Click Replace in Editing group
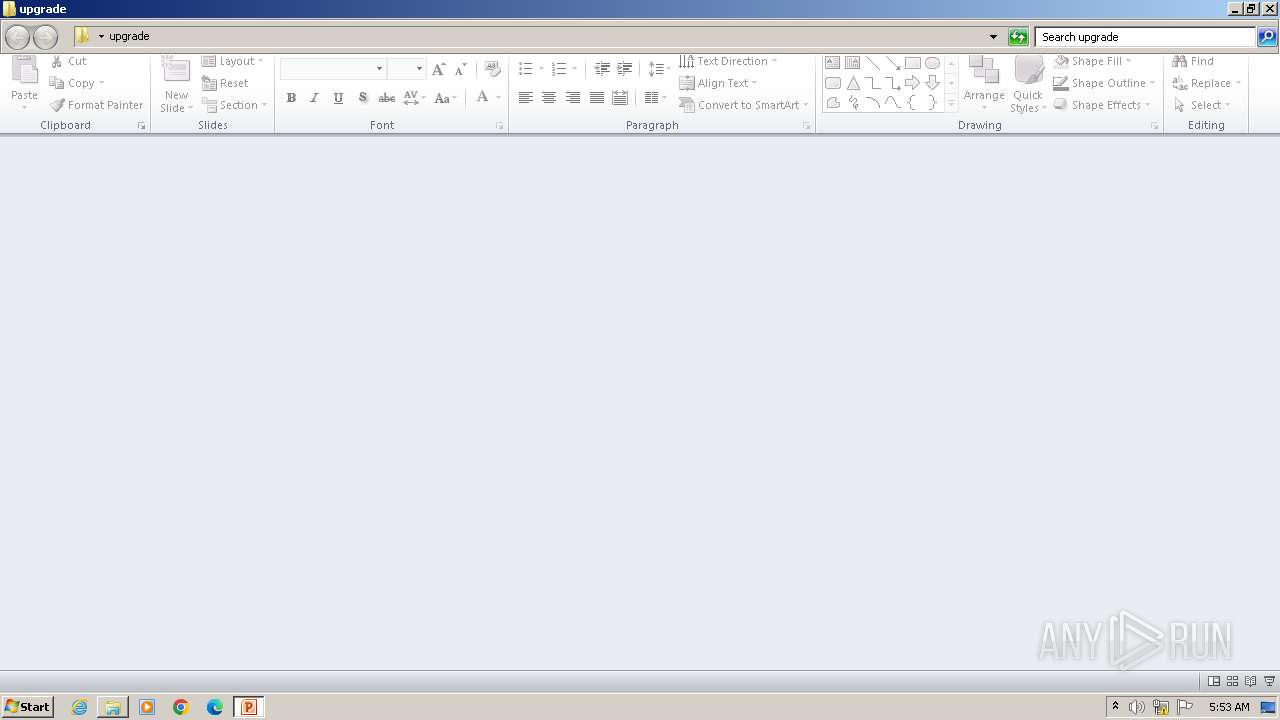The height and width of the screenshot is (720, 1280). [x=1207, y=83]
